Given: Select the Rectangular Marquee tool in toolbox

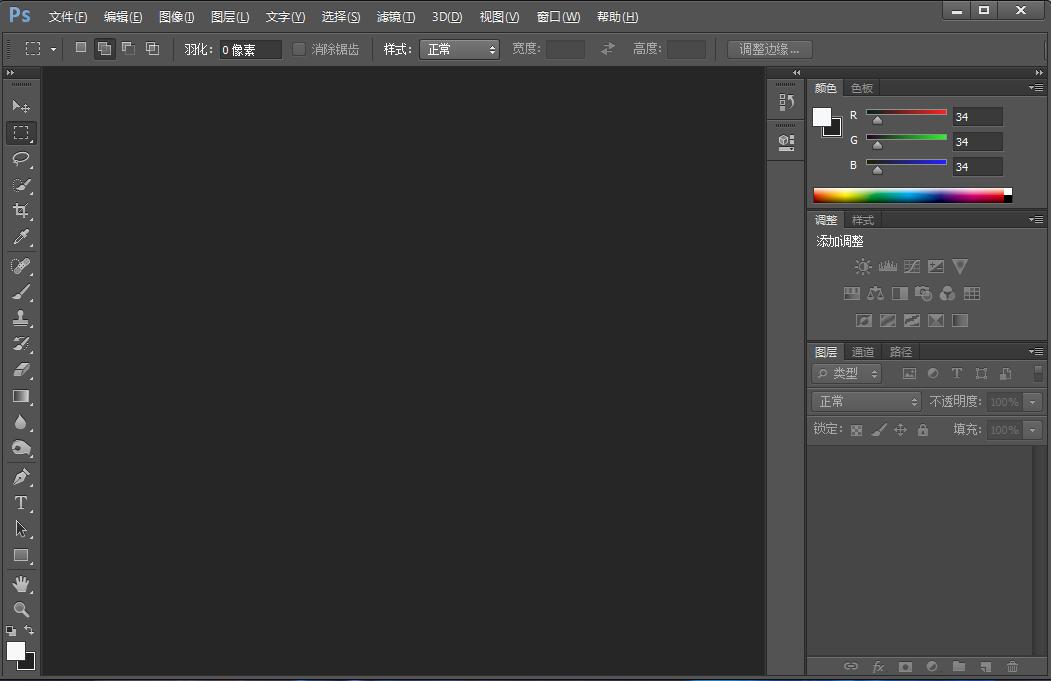Looking at the screenshot, I should pos(21,132).
